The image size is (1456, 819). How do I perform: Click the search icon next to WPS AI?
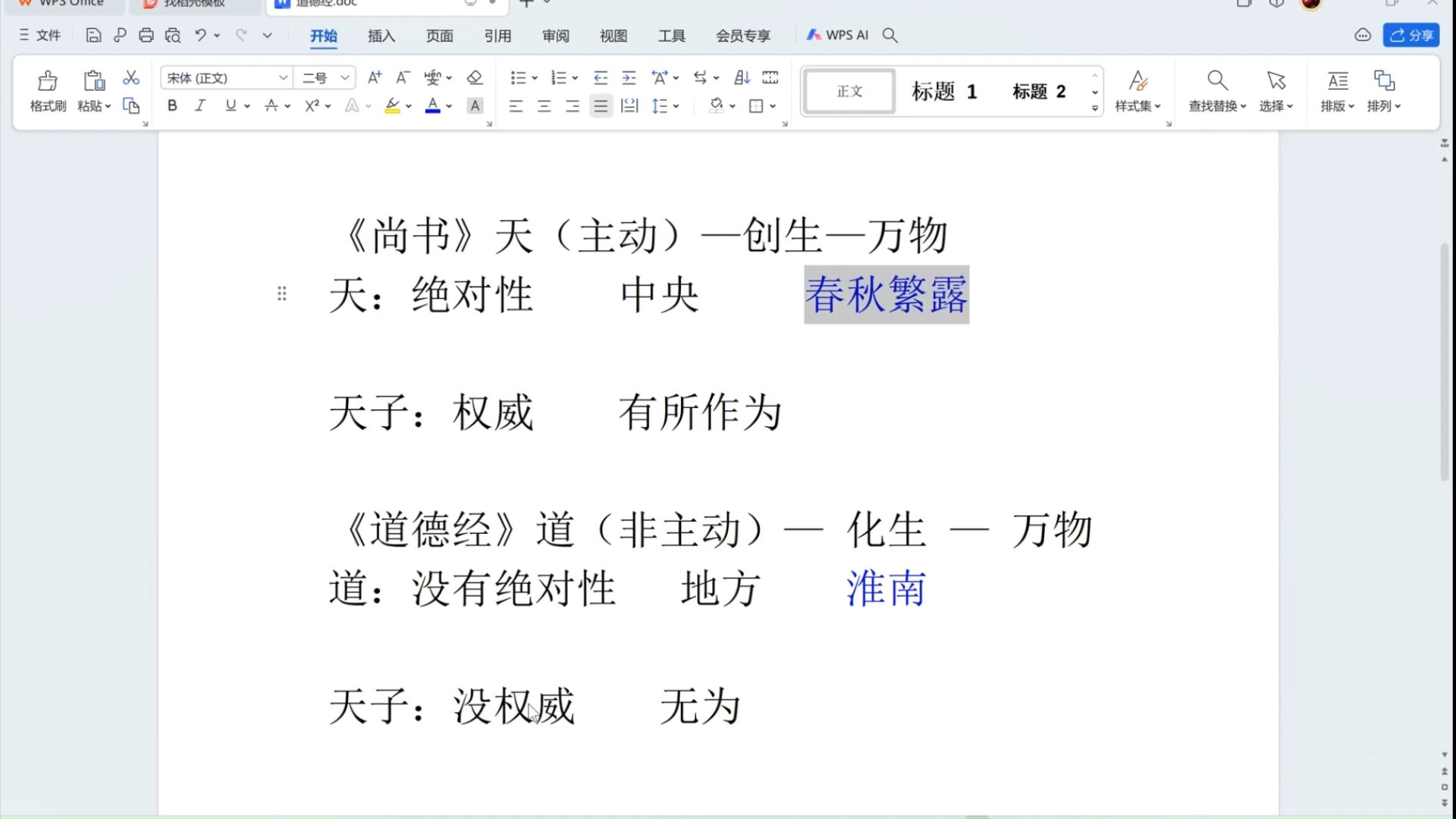[x=890, y=35]
